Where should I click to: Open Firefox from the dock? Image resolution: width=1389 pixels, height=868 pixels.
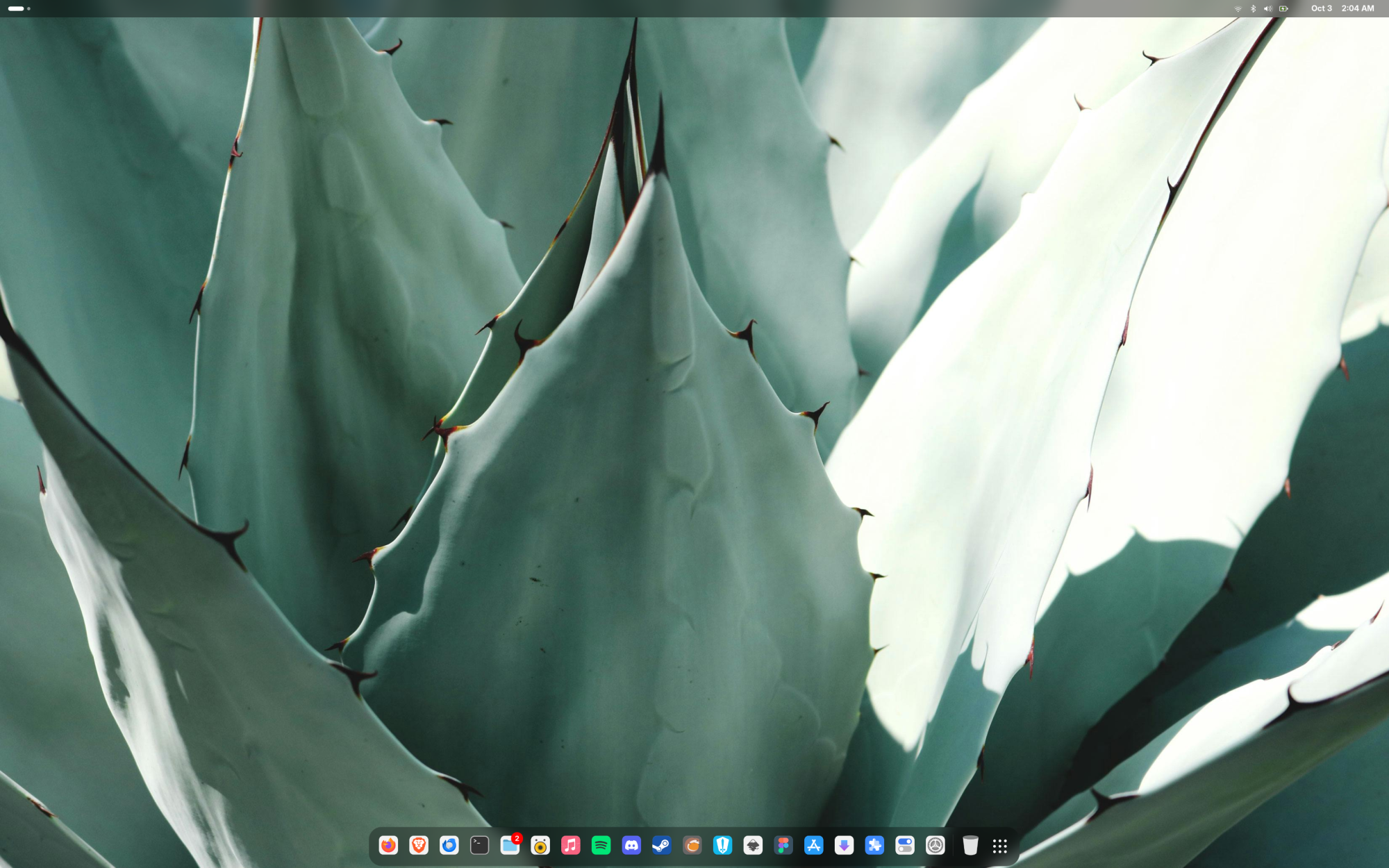click(388, 845)
